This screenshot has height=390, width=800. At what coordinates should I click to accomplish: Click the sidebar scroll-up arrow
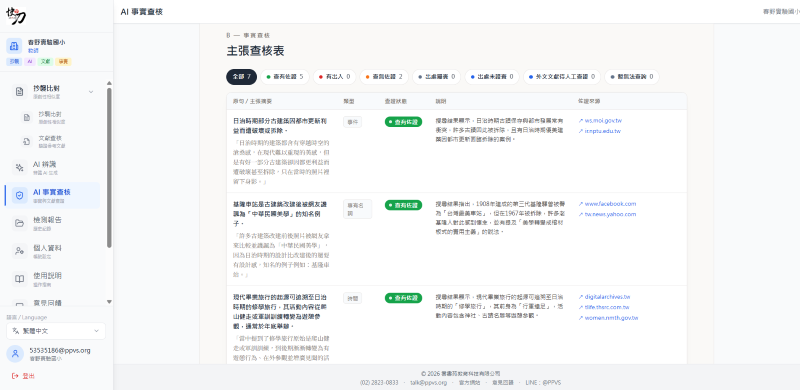click(109, 83)
